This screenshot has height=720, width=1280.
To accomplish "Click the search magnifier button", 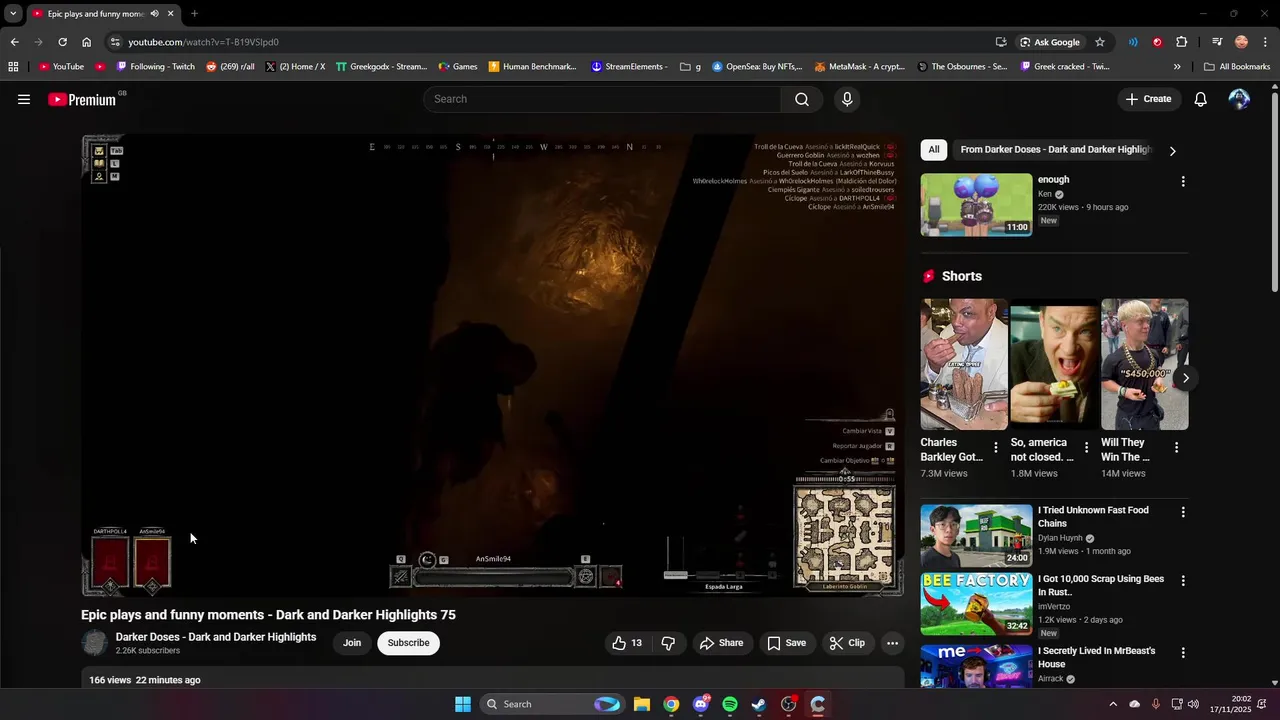I will [x=802, y=99].
